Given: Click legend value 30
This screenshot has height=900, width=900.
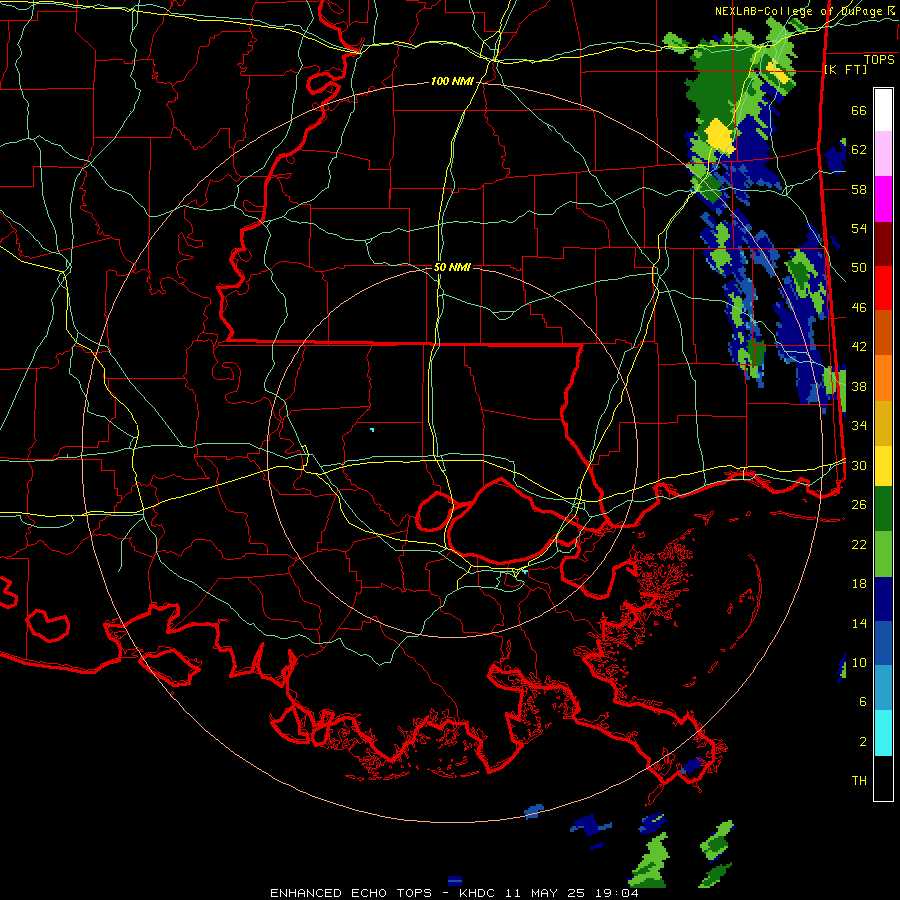Looking at the screenshot, I should click(x=859, y=465).
